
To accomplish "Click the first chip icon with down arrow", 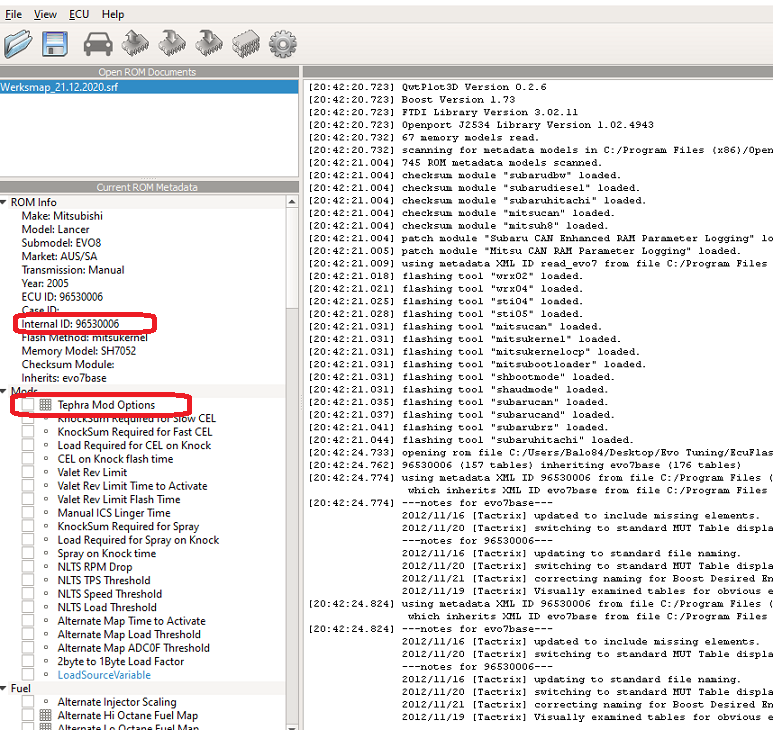I will pos(171,43).
